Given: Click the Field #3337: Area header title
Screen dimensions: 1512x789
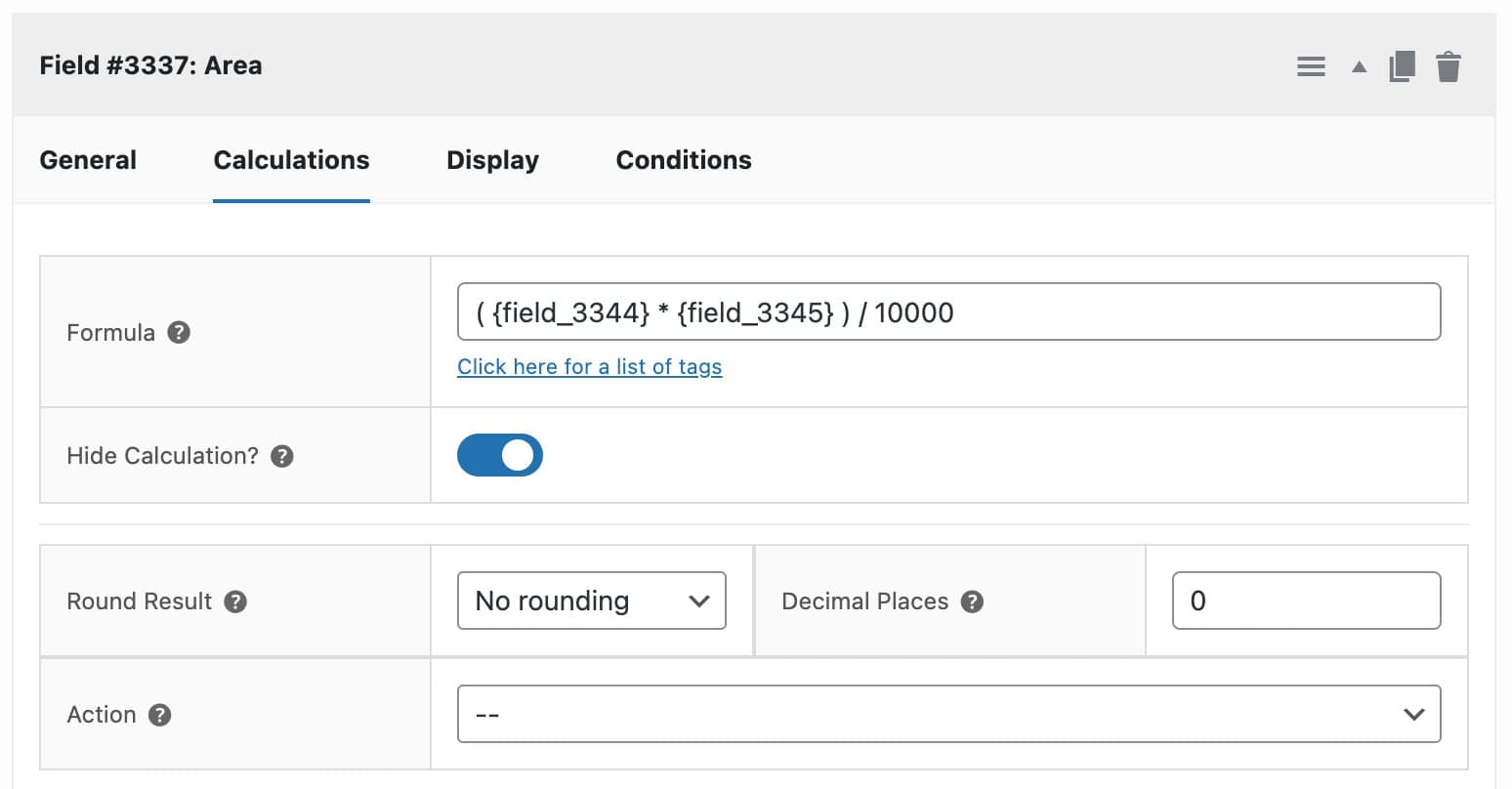Looking at the screenshot, I should pyautogui.click(x=150, y=65).
